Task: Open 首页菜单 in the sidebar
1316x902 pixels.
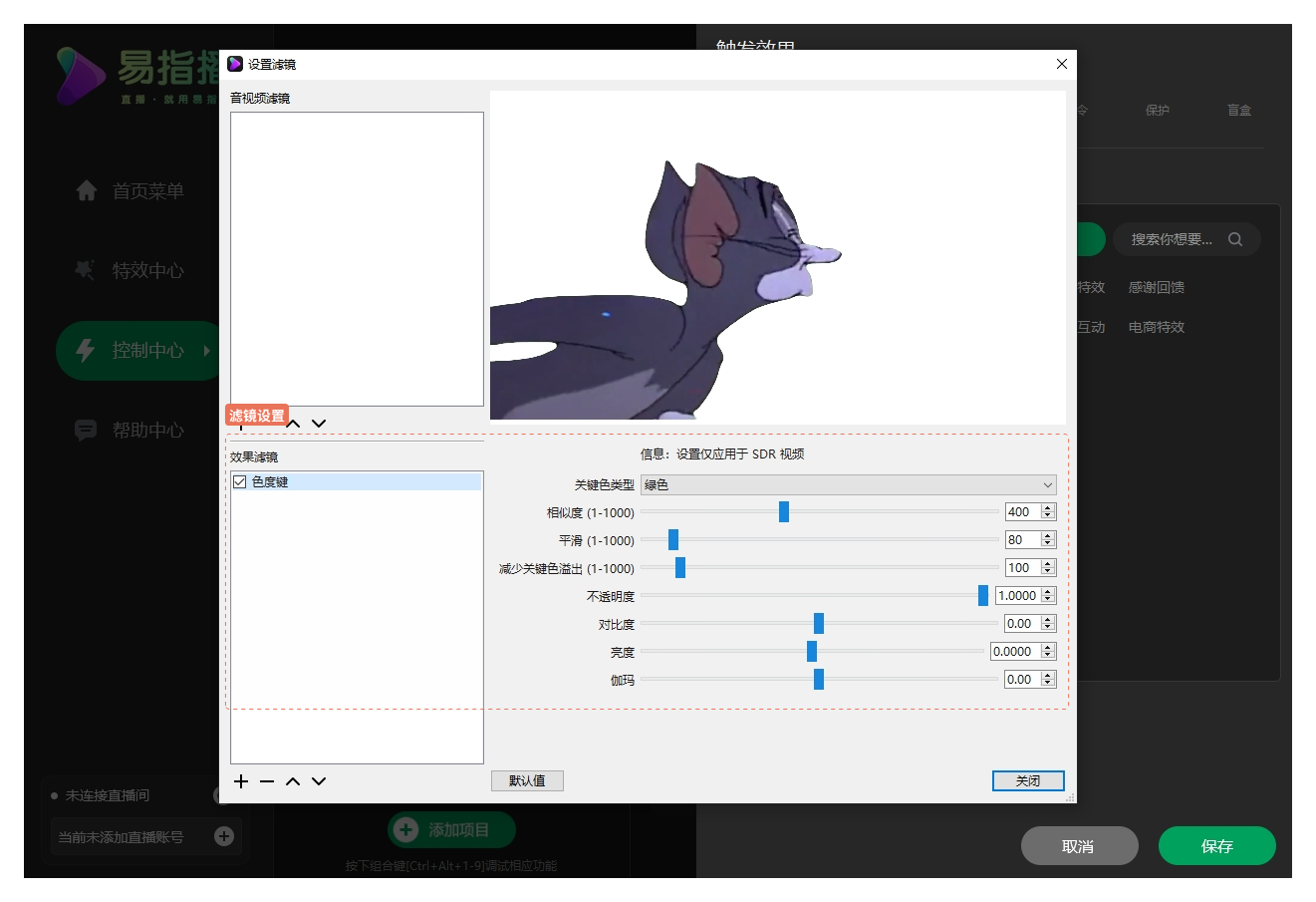Action: click(148, 190)
